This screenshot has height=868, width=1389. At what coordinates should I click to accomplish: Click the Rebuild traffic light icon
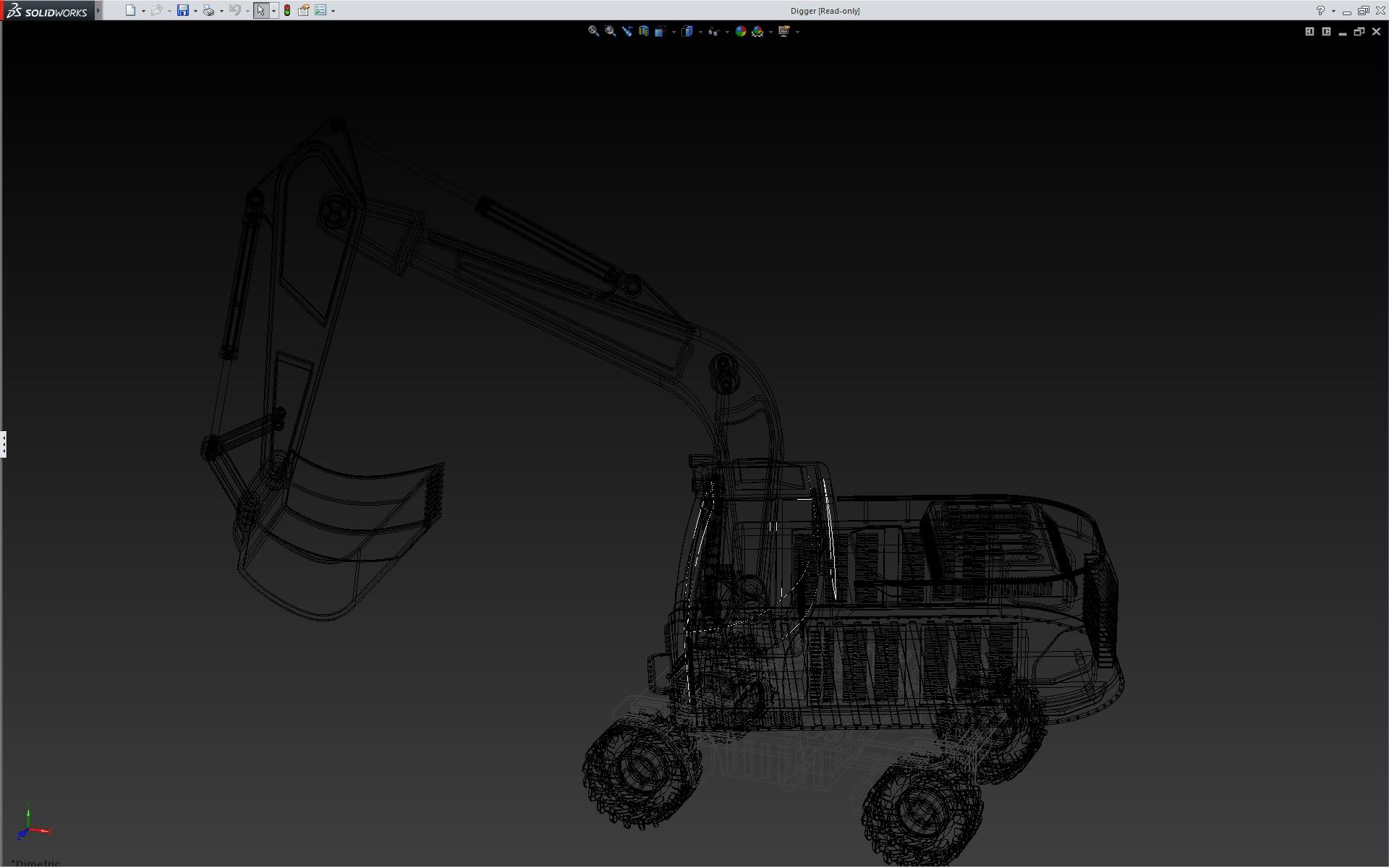287,10
